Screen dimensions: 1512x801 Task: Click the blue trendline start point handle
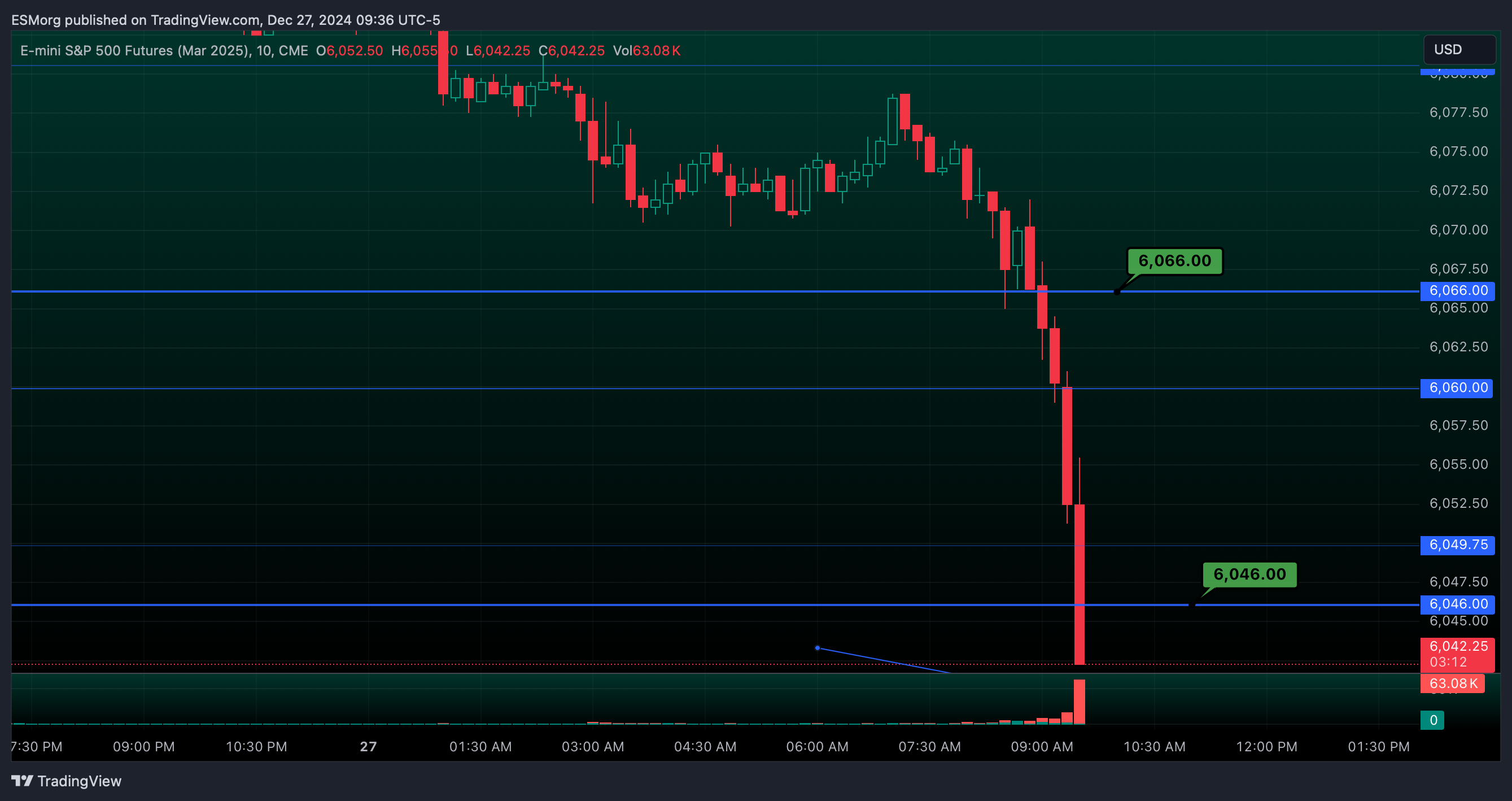[x=817, y=648]
